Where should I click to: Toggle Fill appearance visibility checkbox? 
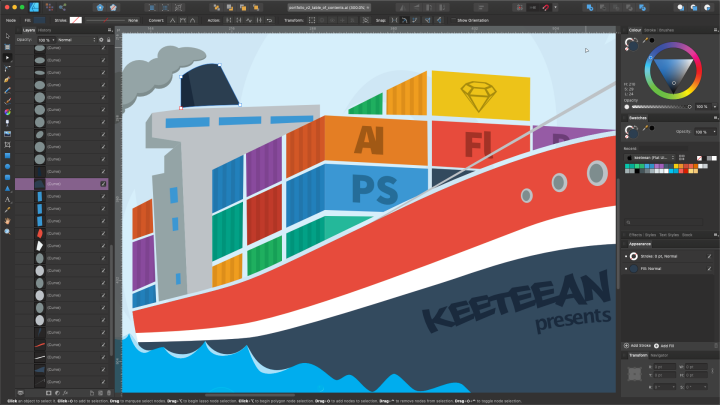[x=709, y=269]
